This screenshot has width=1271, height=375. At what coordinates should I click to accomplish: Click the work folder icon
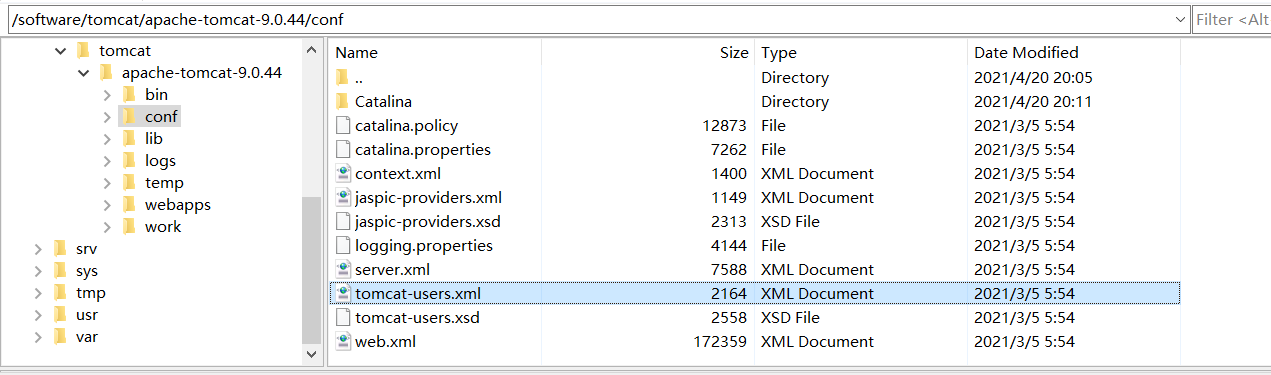(128, 227)
